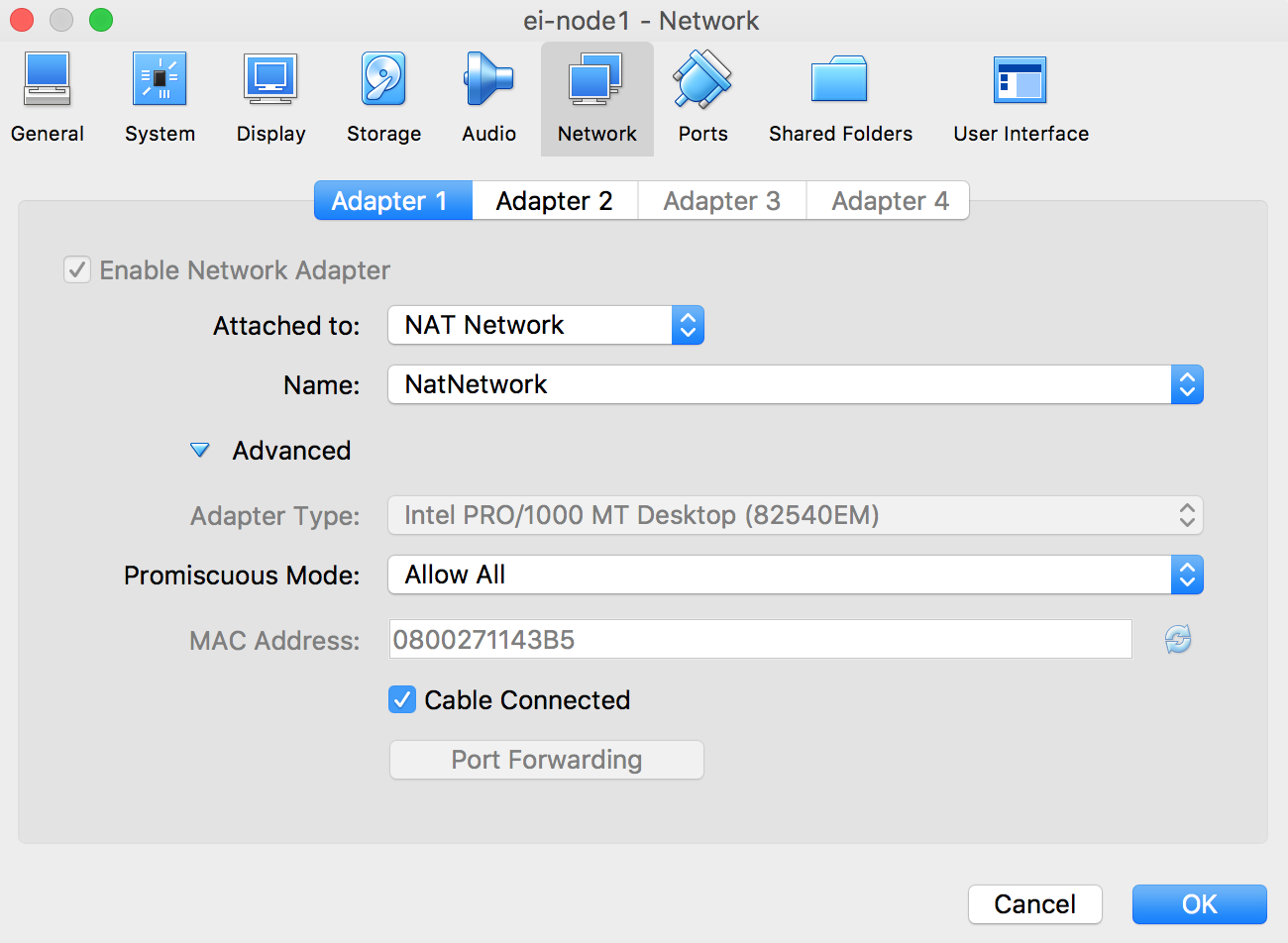The width and height of the screenshot is (1288, 943).
Task: Switch to the Adapter 1 tab
Action: point(393,200)
